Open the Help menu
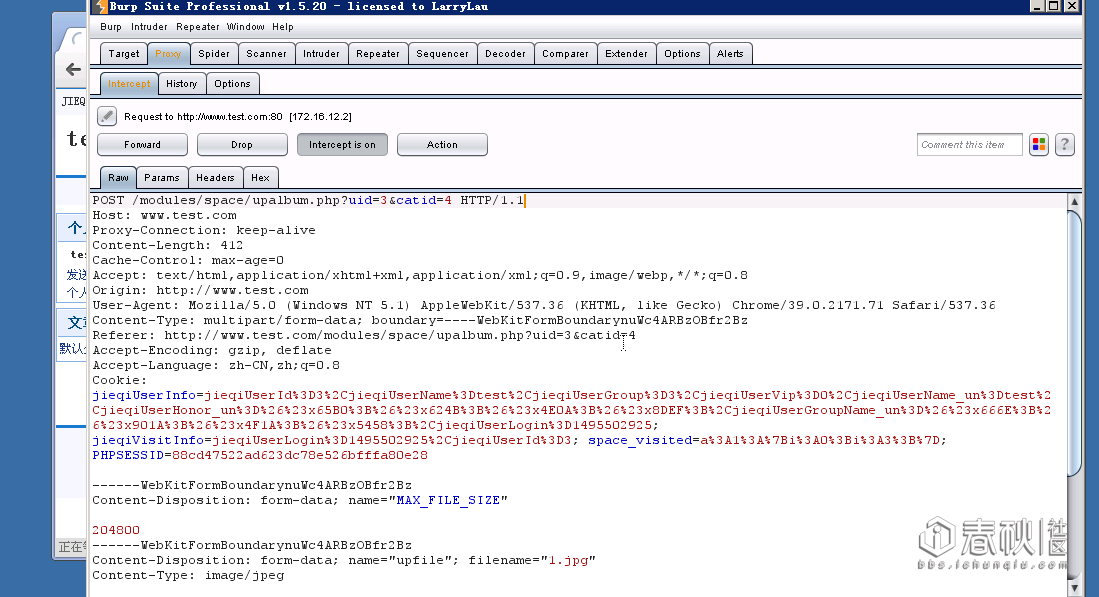This screenshot has width=1099, height=597. coord(283,27)
